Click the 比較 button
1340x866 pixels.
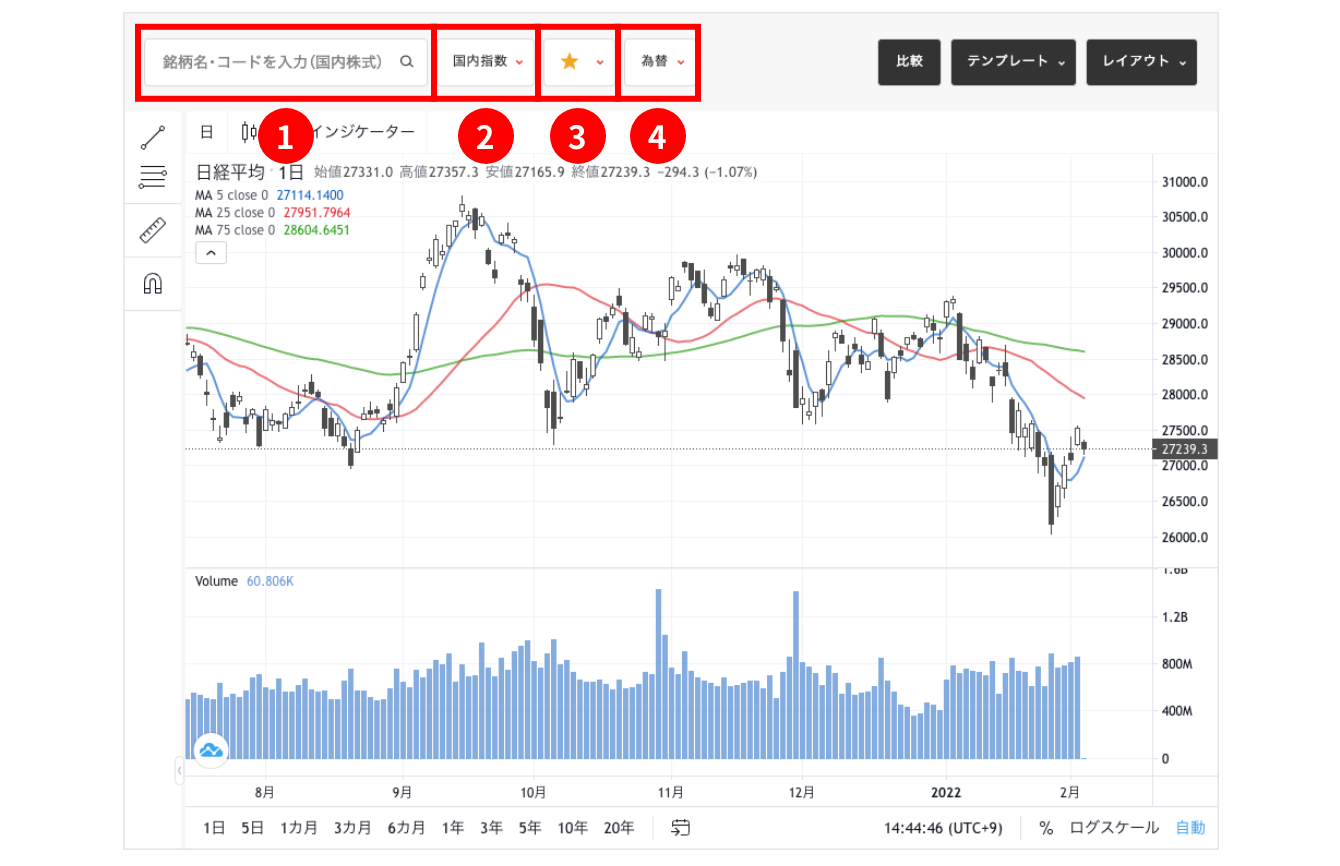[909, 61]
